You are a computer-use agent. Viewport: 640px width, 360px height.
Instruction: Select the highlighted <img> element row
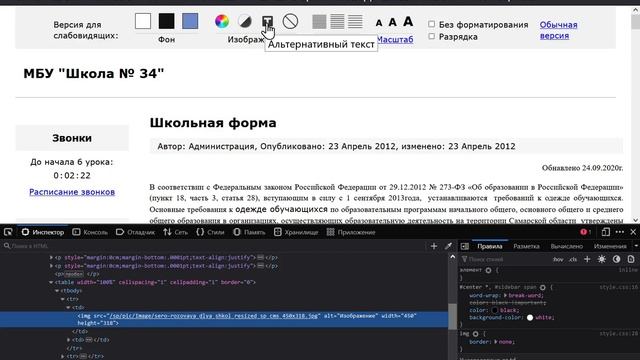224,319
